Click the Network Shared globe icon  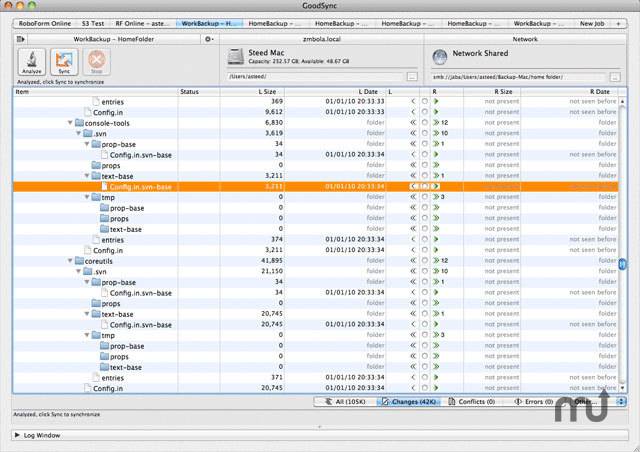pyautogui.click(x=440, y=57)
